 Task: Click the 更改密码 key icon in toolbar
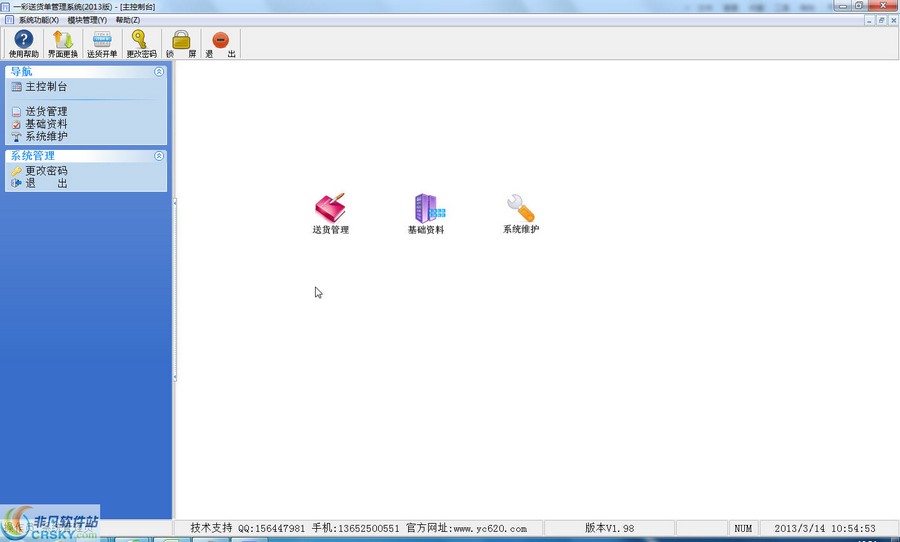point(141,42)
